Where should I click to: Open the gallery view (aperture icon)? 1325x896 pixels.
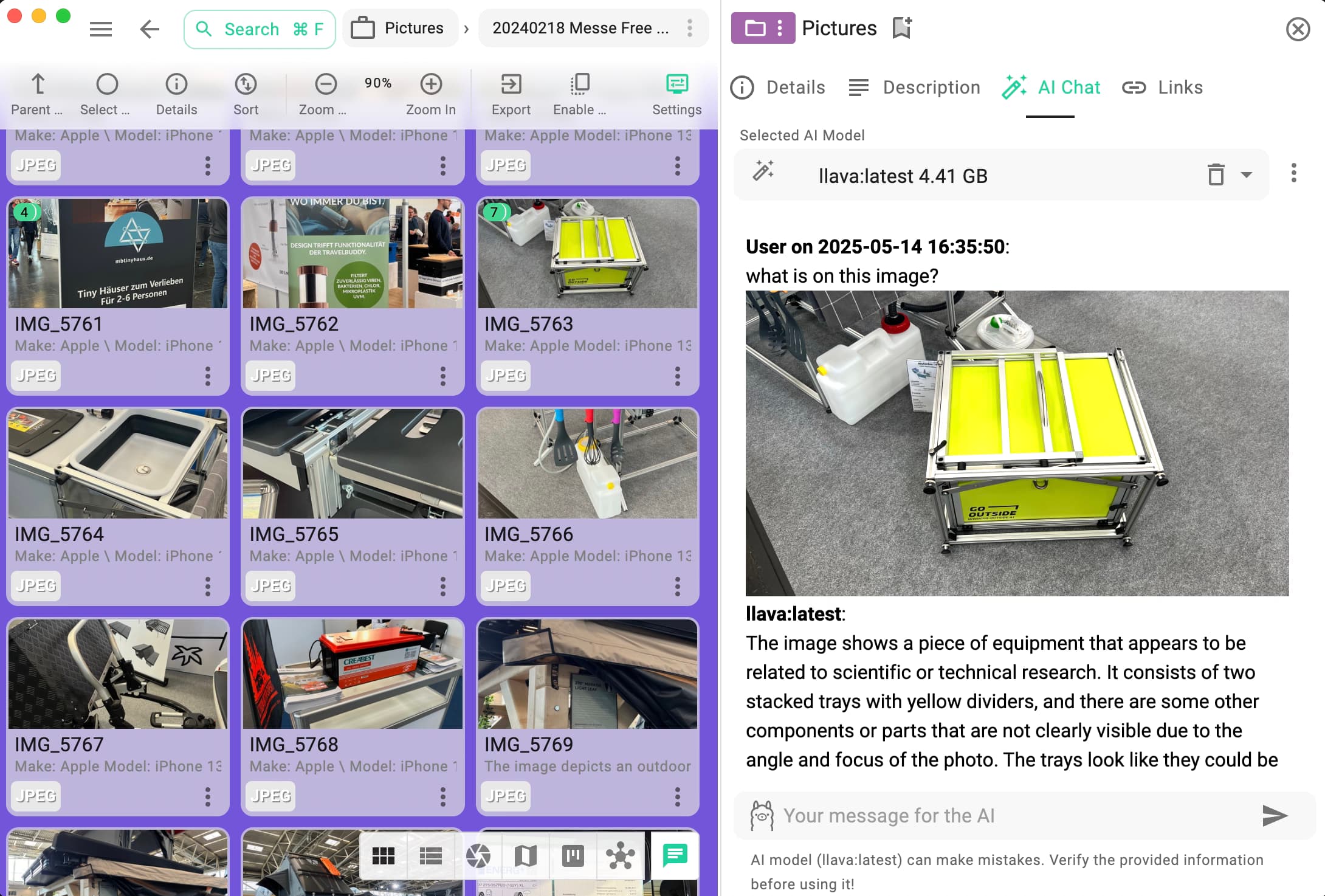[x=478, y=856]
